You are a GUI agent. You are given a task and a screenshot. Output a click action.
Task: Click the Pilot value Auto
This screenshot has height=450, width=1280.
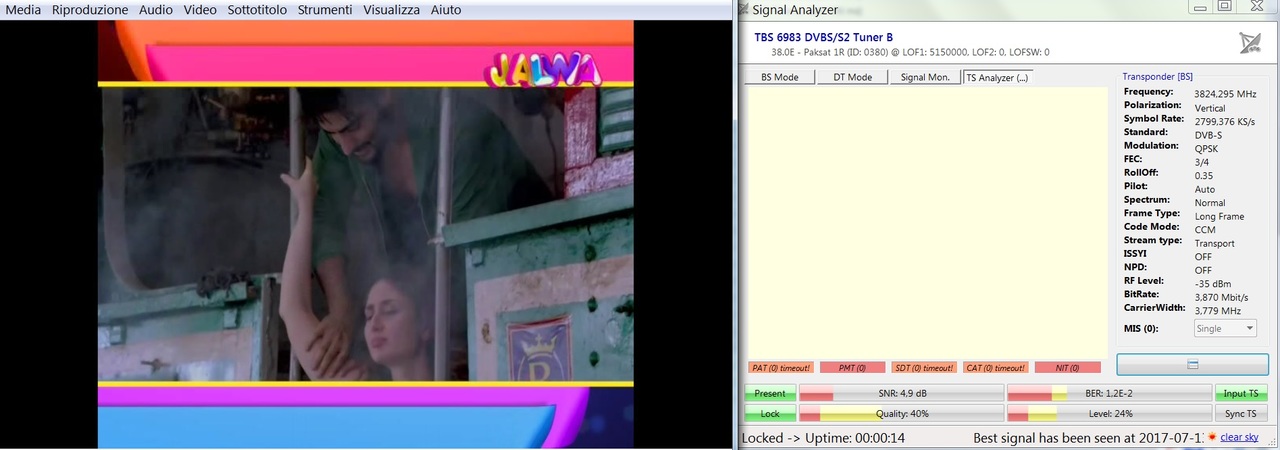click(1205, 189)
